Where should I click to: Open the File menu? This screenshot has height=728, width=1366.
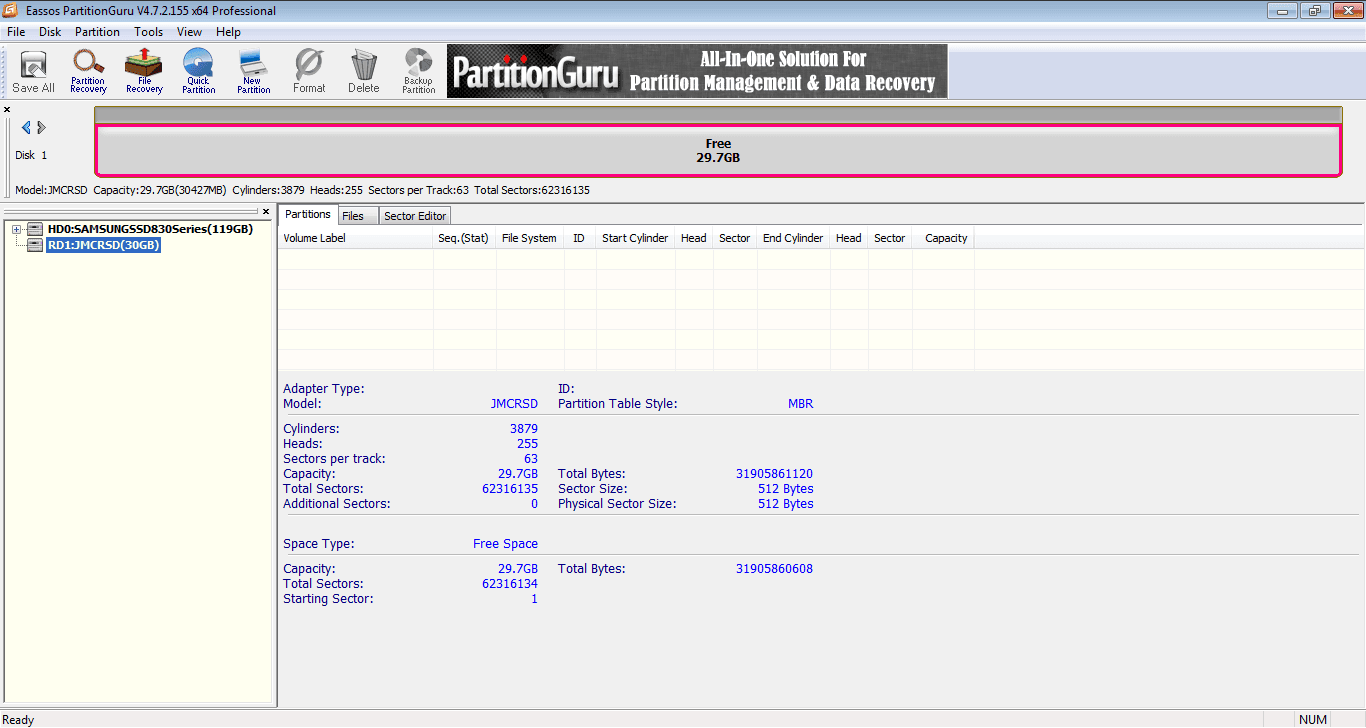pyautogui.click(x=16, y=32)
